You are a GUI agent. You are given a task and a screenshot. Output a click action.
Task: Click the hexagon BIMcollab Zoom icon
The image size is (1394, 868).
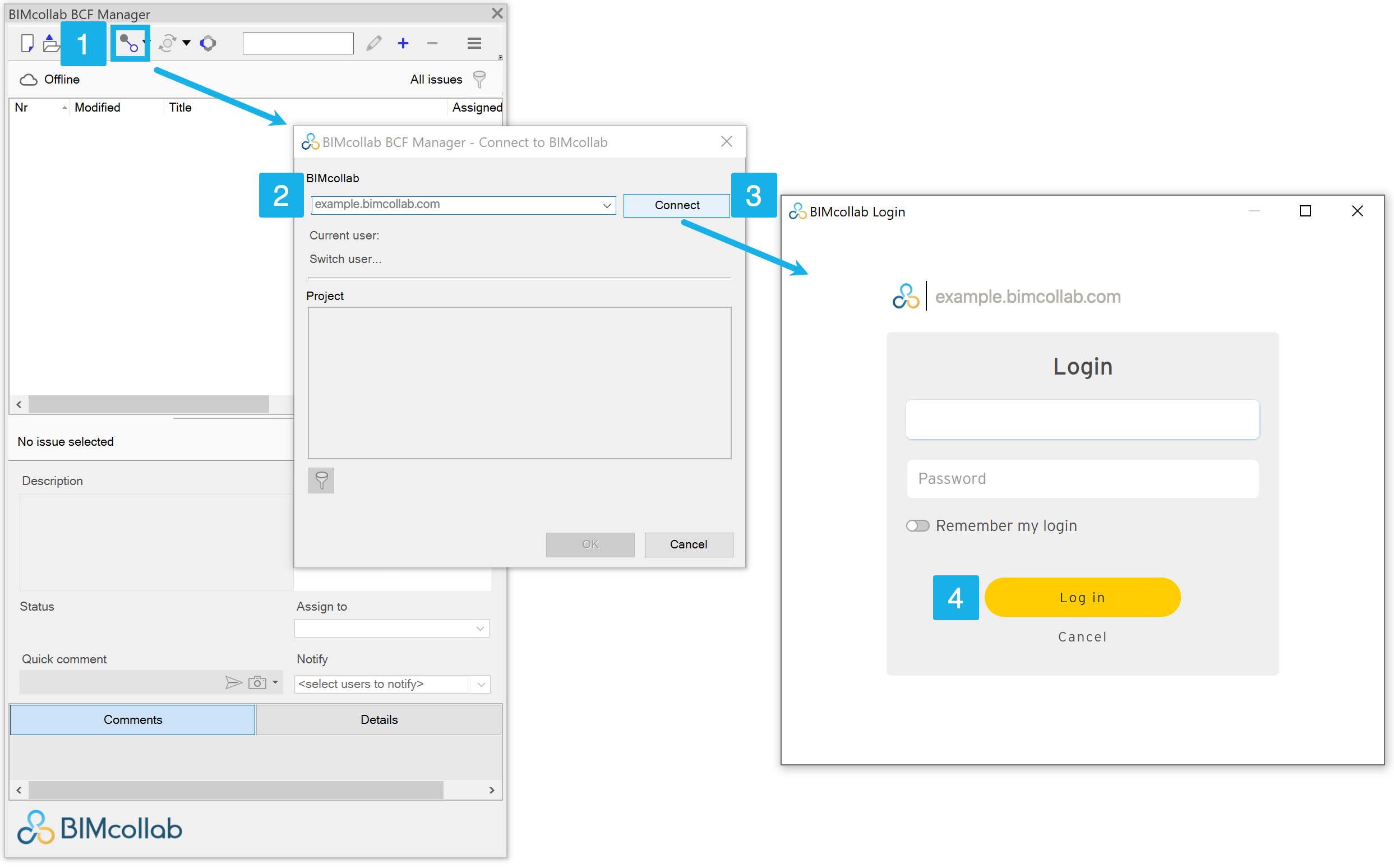tap(208, 43)
